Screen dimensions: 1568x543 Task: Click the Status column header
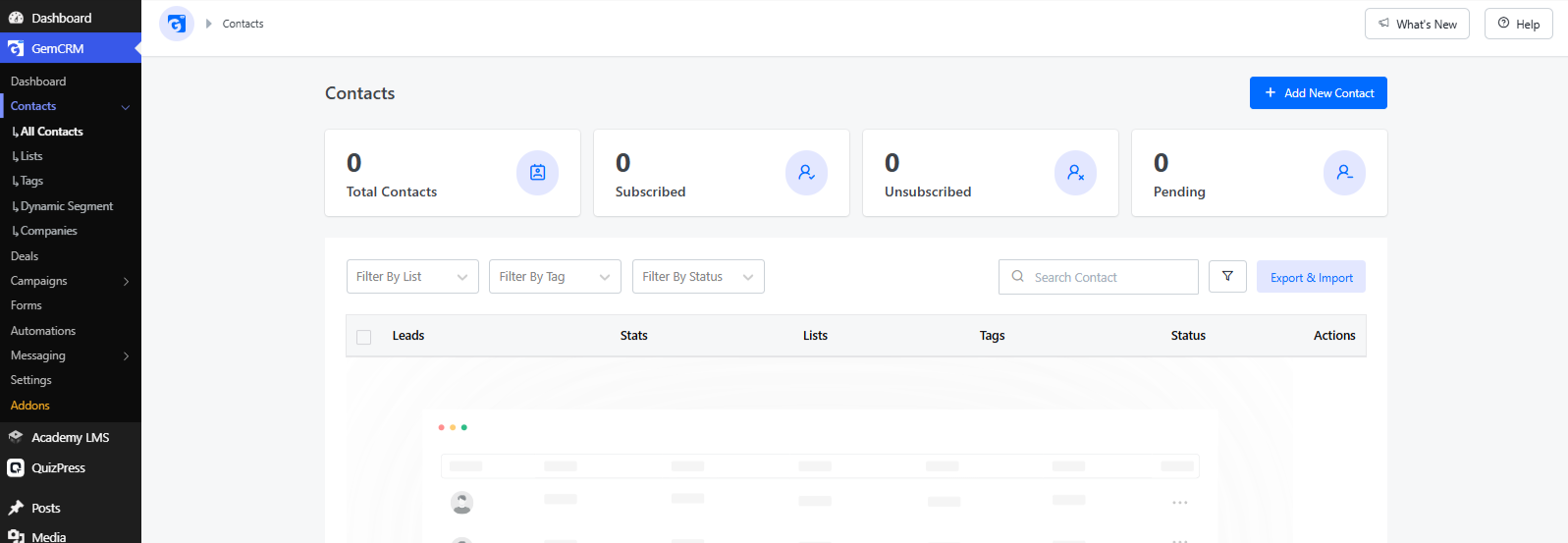1188,336
